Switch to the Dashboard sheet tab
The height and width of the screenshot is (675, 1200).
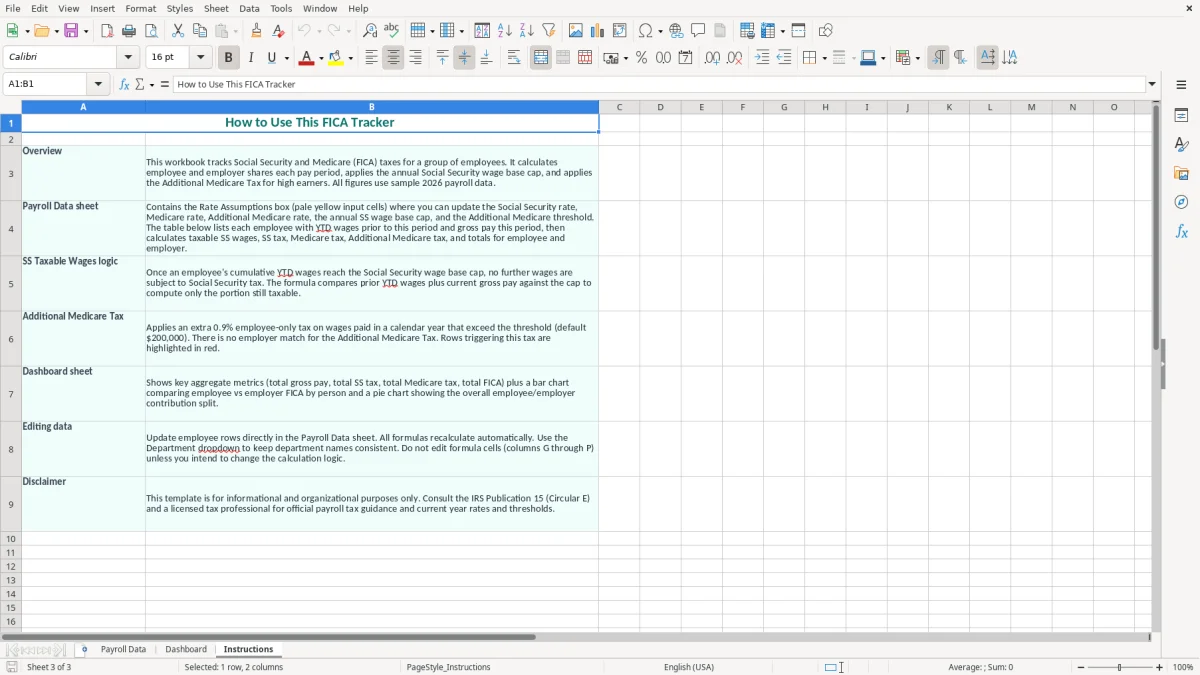click(186, 649)
